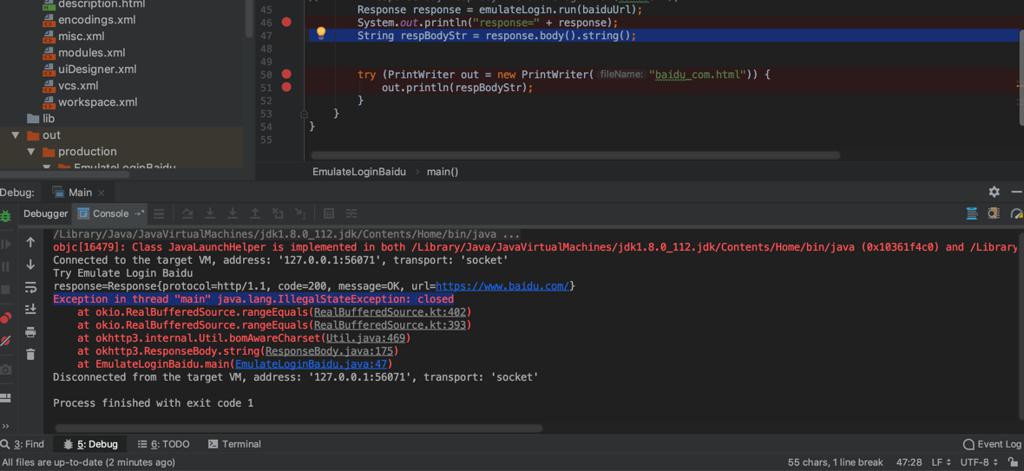Click the step out icon
This screenshot has height=471, width=1024.
(255, 214)
